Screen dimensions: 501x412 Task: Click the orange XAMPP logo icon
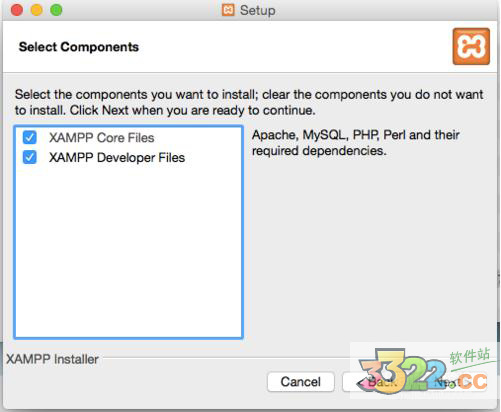tap(471, 46)
